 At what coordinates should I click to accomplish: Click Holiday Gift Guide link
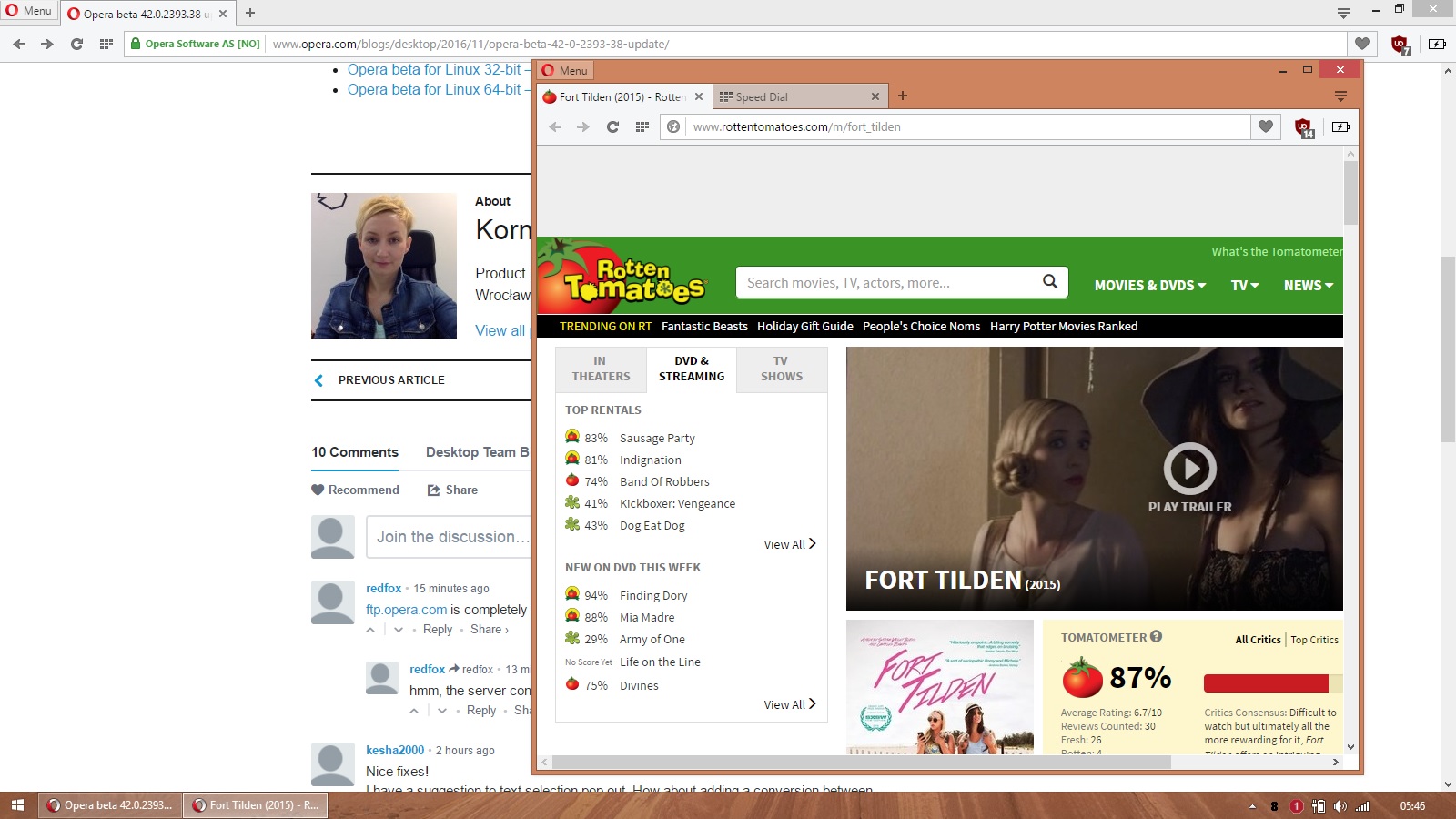pyautogui.click(x=805, y=326)
